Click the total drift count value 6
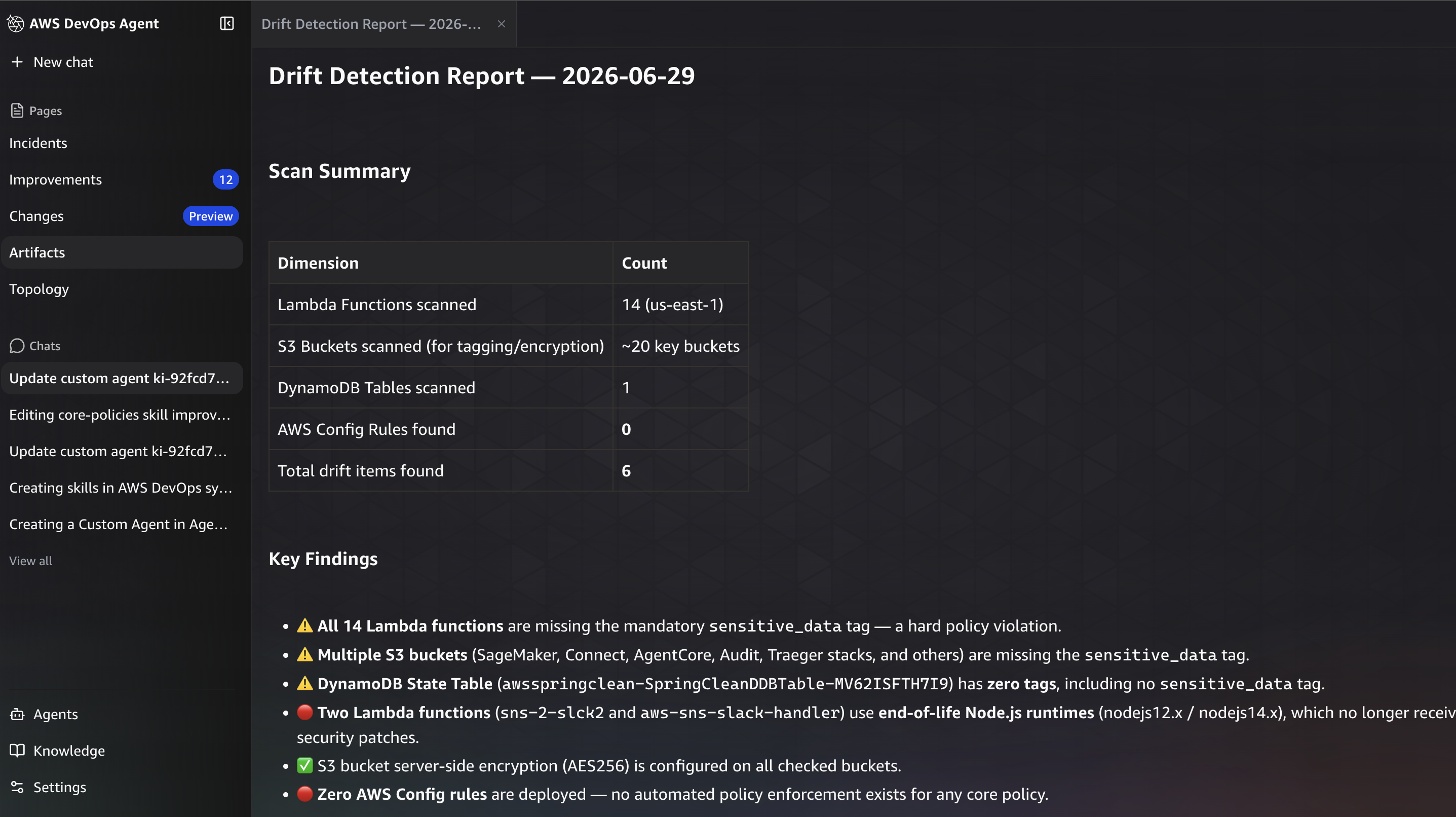Viewport: 1456px width, 817px height. 626,470
